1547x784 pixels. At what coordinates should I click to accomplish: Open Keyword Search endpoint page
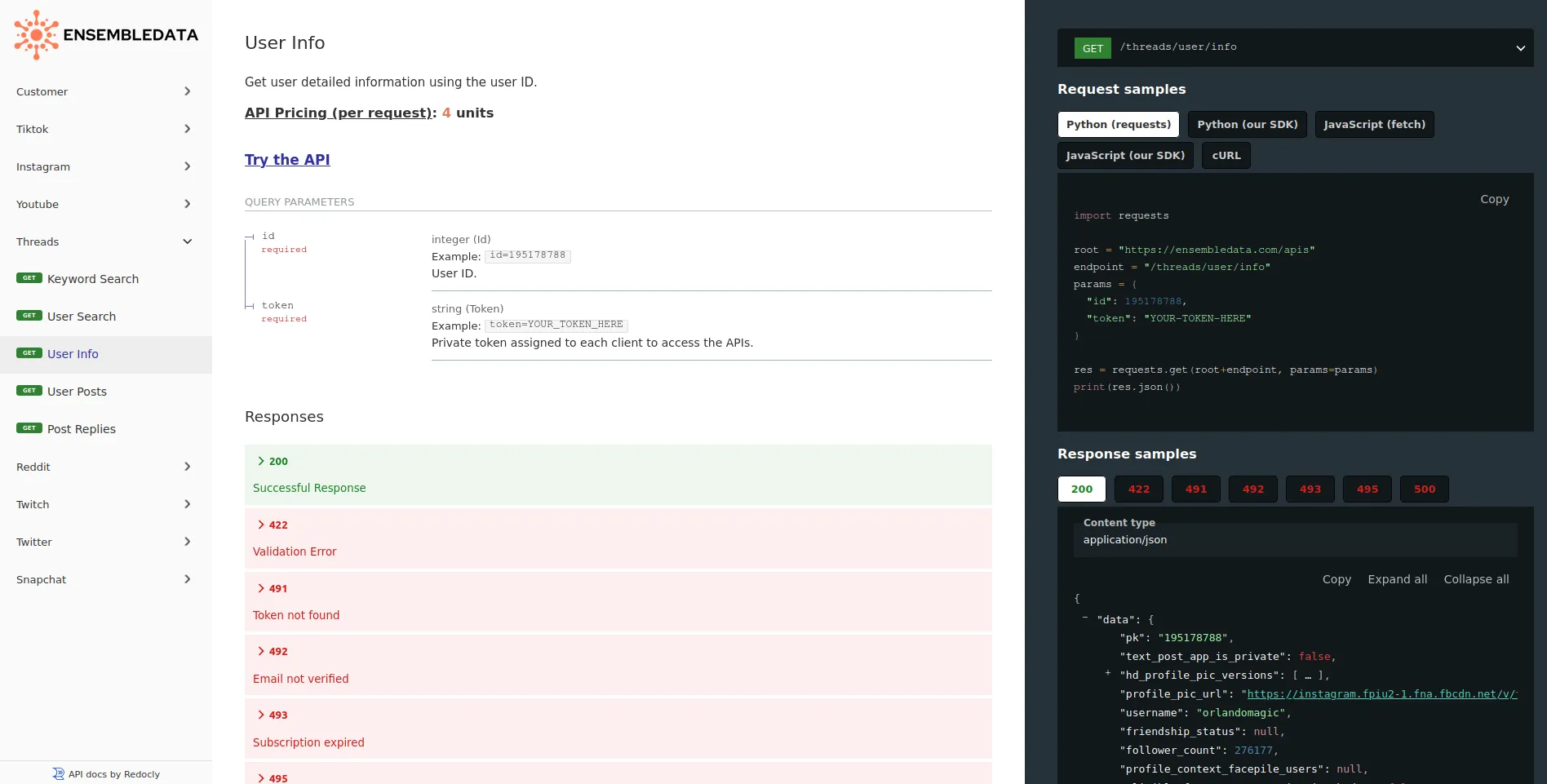[x=106, y=279]
